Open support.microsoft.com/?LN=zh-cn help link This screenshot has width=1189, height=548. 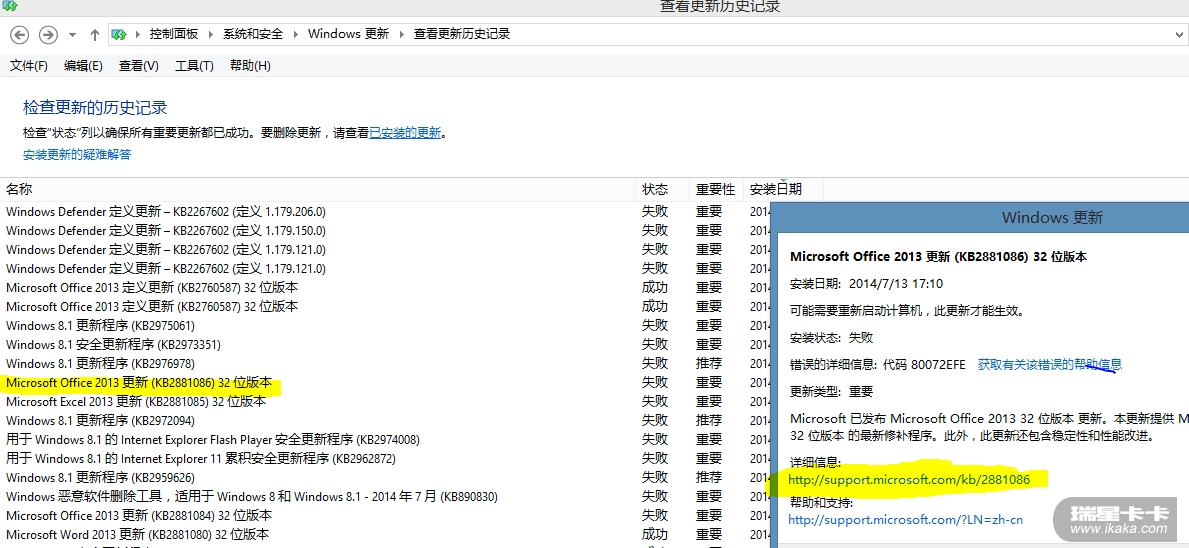coord(905,519)
